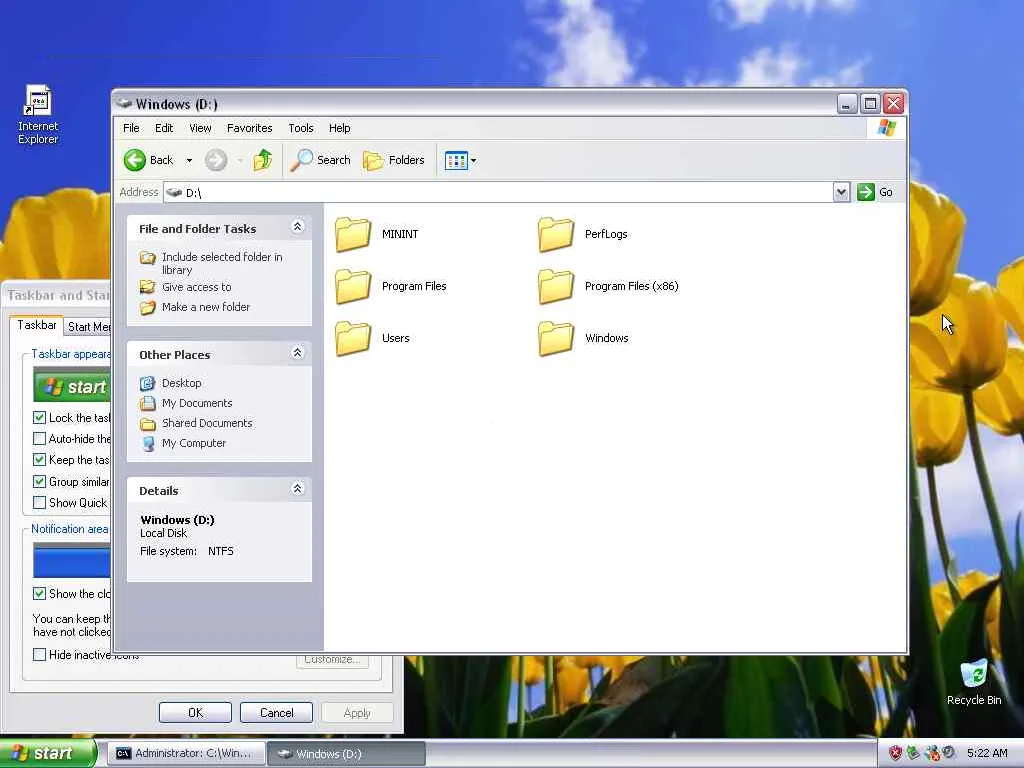1024x768 pixels.
Task: Click OK in Taskbar properties dialog
Action: point(195,712)
